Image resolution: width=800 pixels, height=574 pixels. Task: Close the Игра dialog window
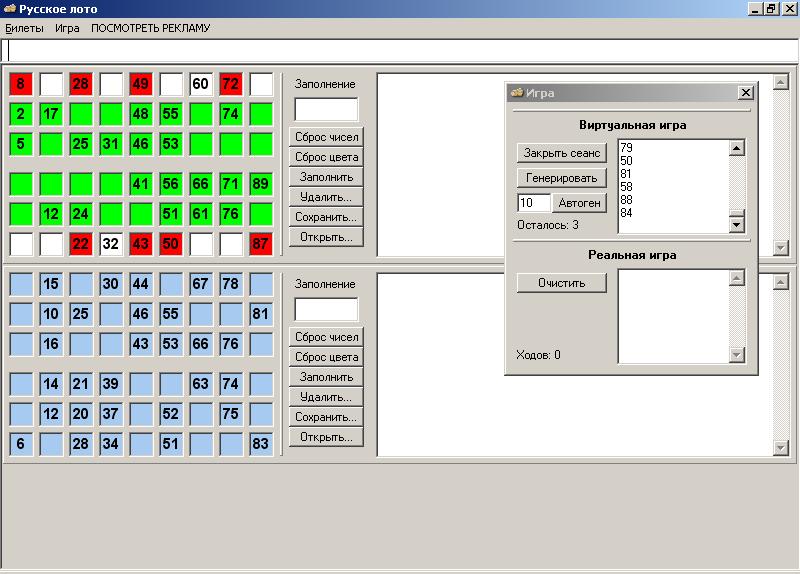[745, 93]
